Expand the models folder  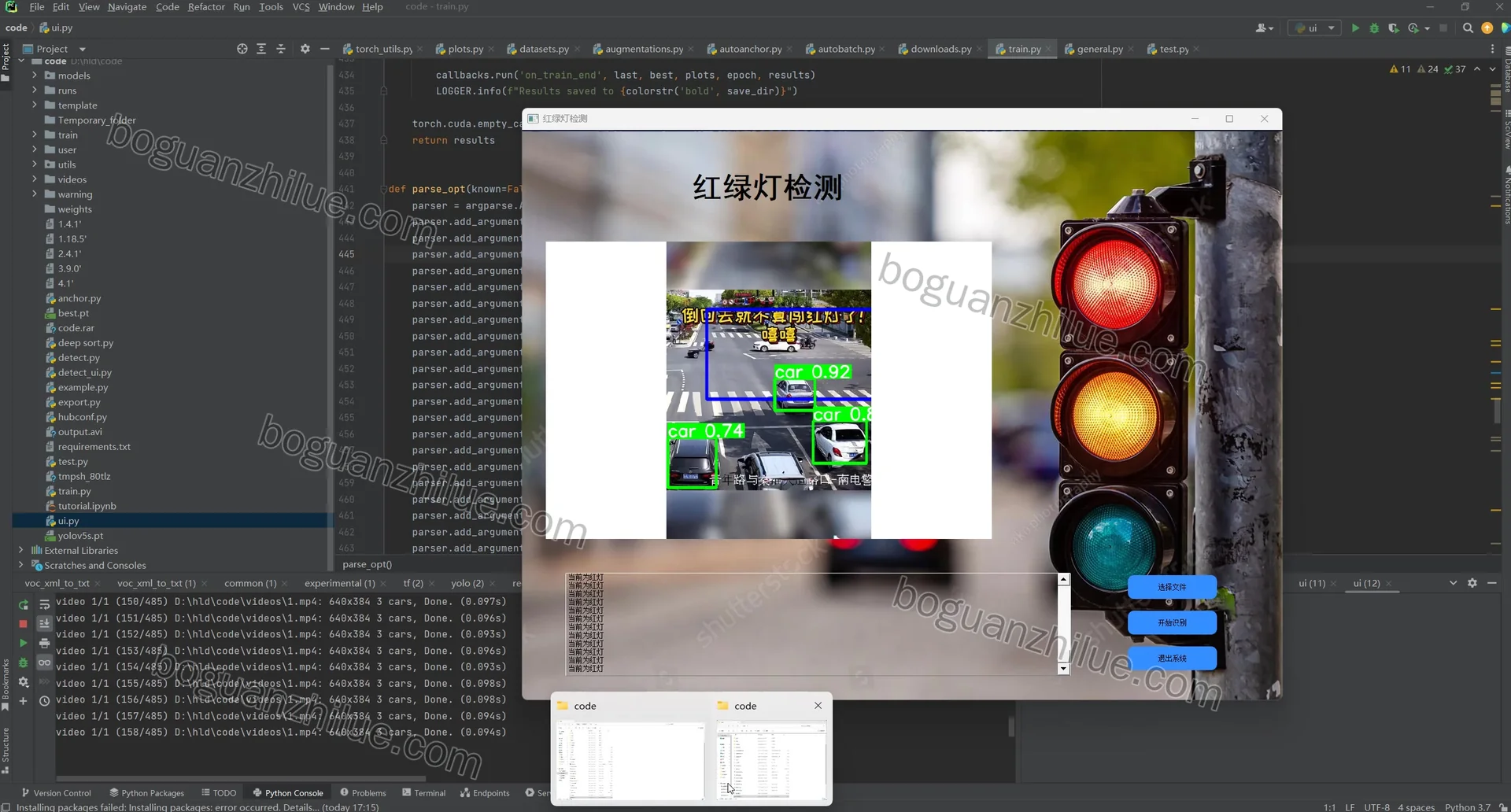[x=35, y=76]
